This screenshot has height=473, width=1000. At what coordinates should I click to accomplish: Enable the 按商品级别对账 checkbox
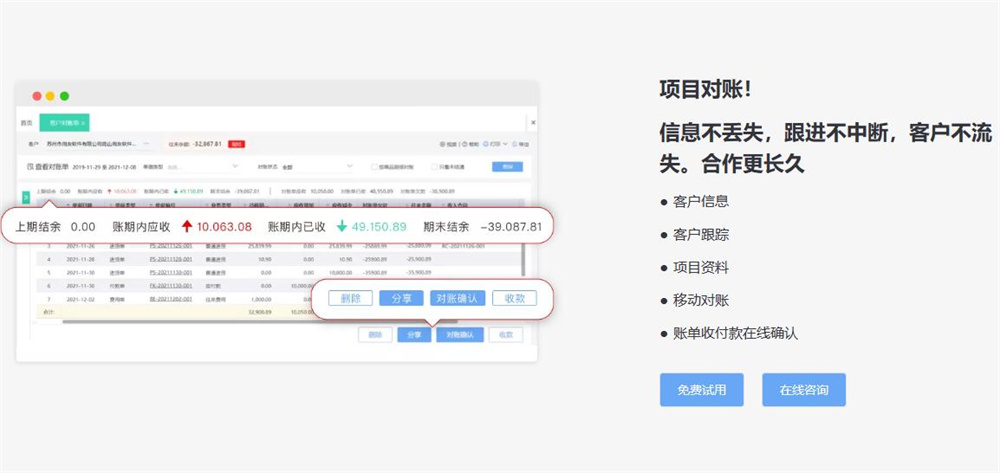(374, 167)
